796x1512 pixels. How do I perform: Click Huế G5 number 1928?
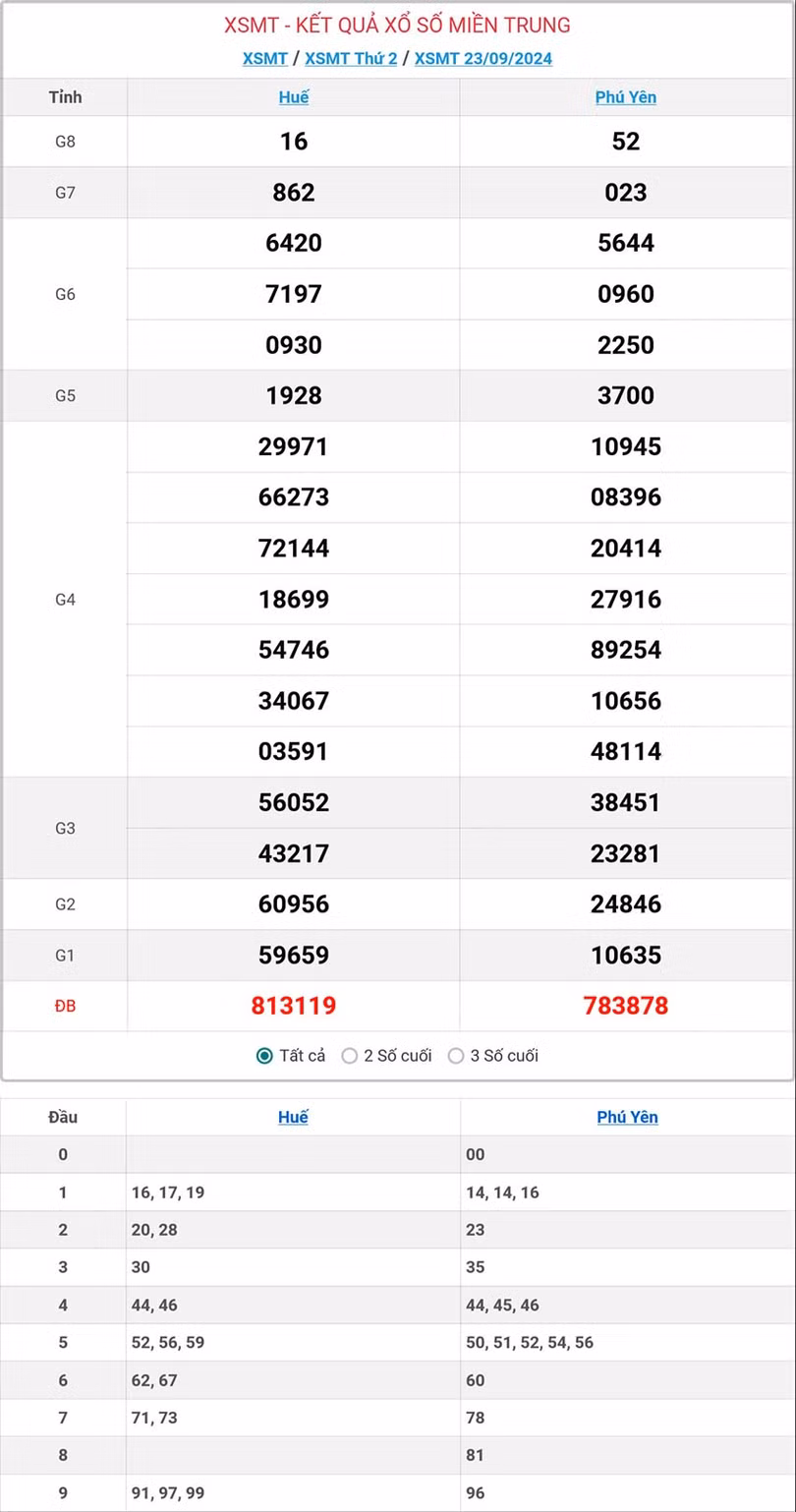pos(293,396)
